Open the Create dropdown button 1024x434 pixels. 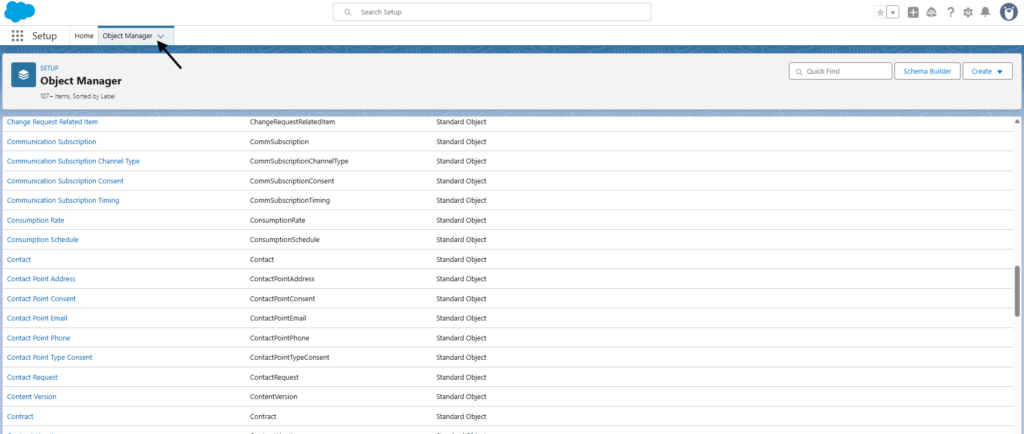point(989,71)
